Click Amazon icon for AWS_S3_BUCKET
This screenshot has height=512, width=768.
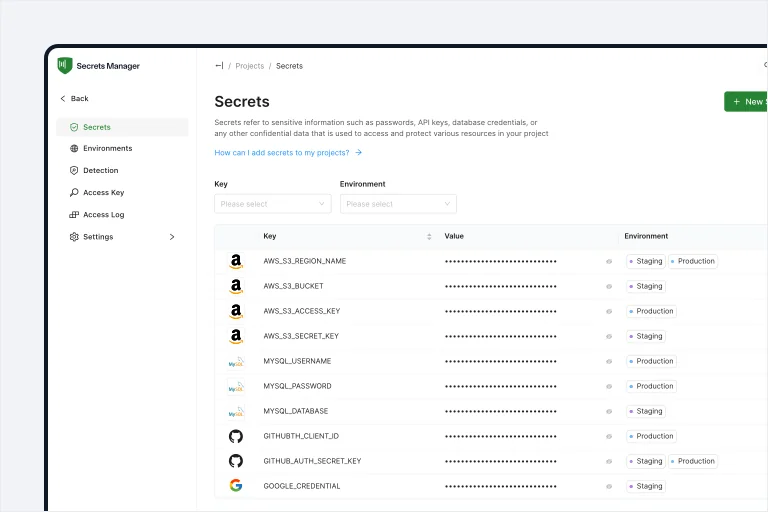(236, 286)
